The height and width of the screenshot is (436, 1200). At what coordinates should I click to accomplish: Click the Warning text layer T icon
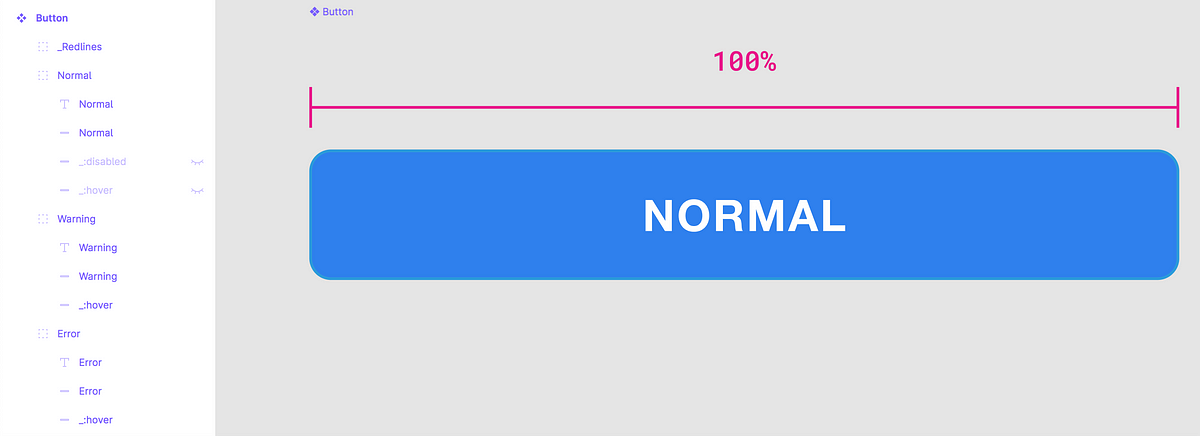click(x=65, y=248)
